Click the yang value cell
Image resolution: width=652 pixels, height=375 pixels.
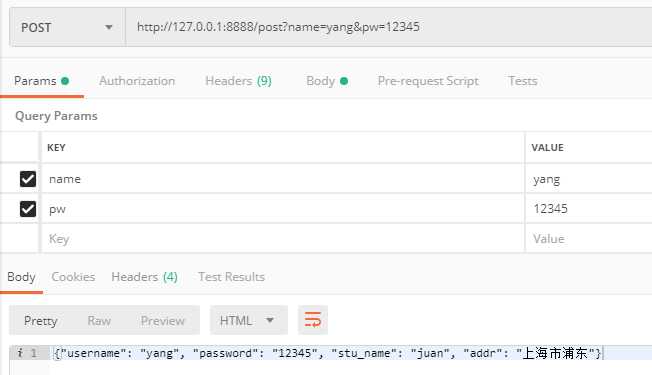pyautogui.click(x=589, y=179)
